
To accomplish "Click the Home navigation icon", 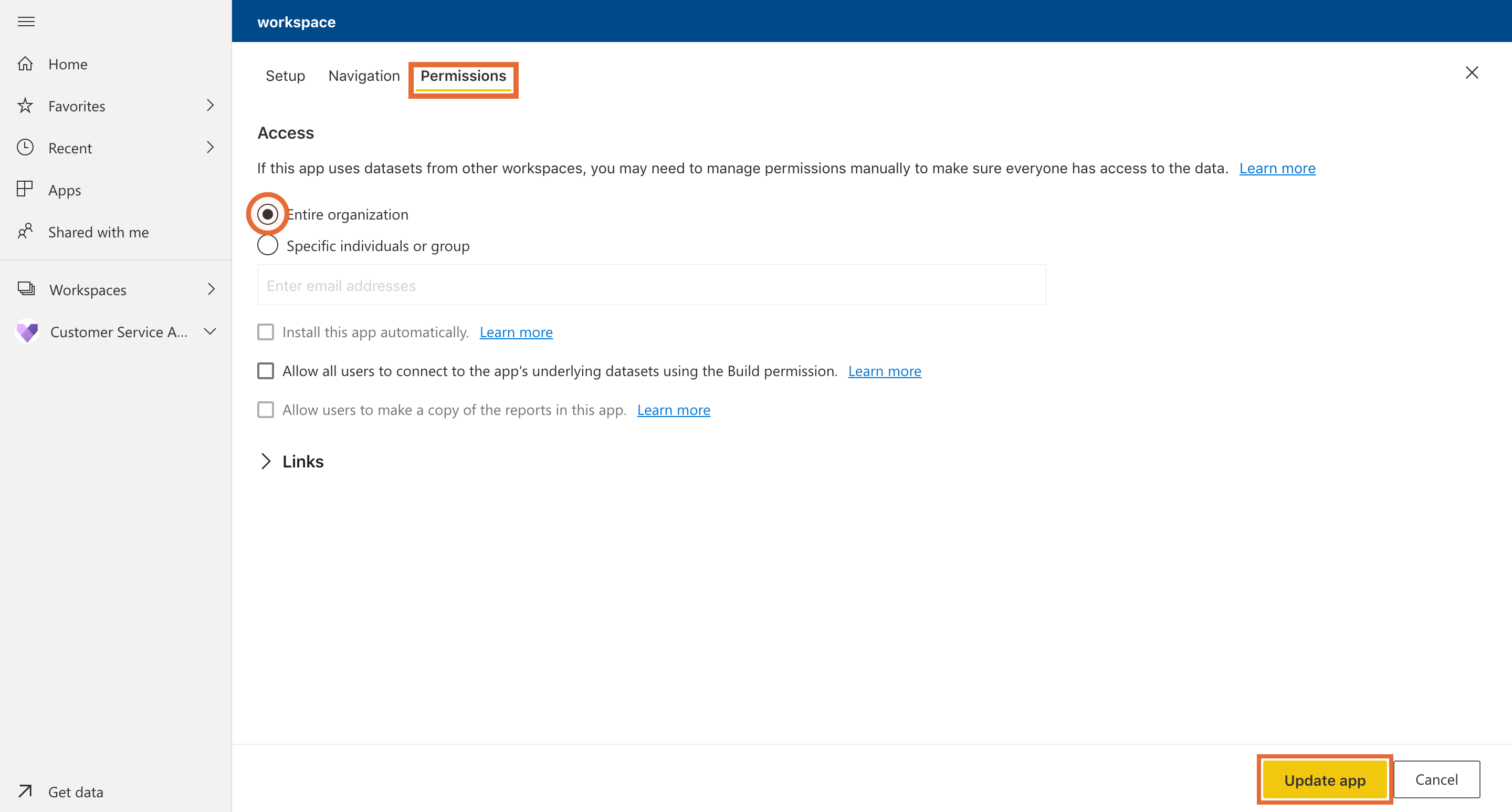I will pyautogui.click(x=27, y=63).
